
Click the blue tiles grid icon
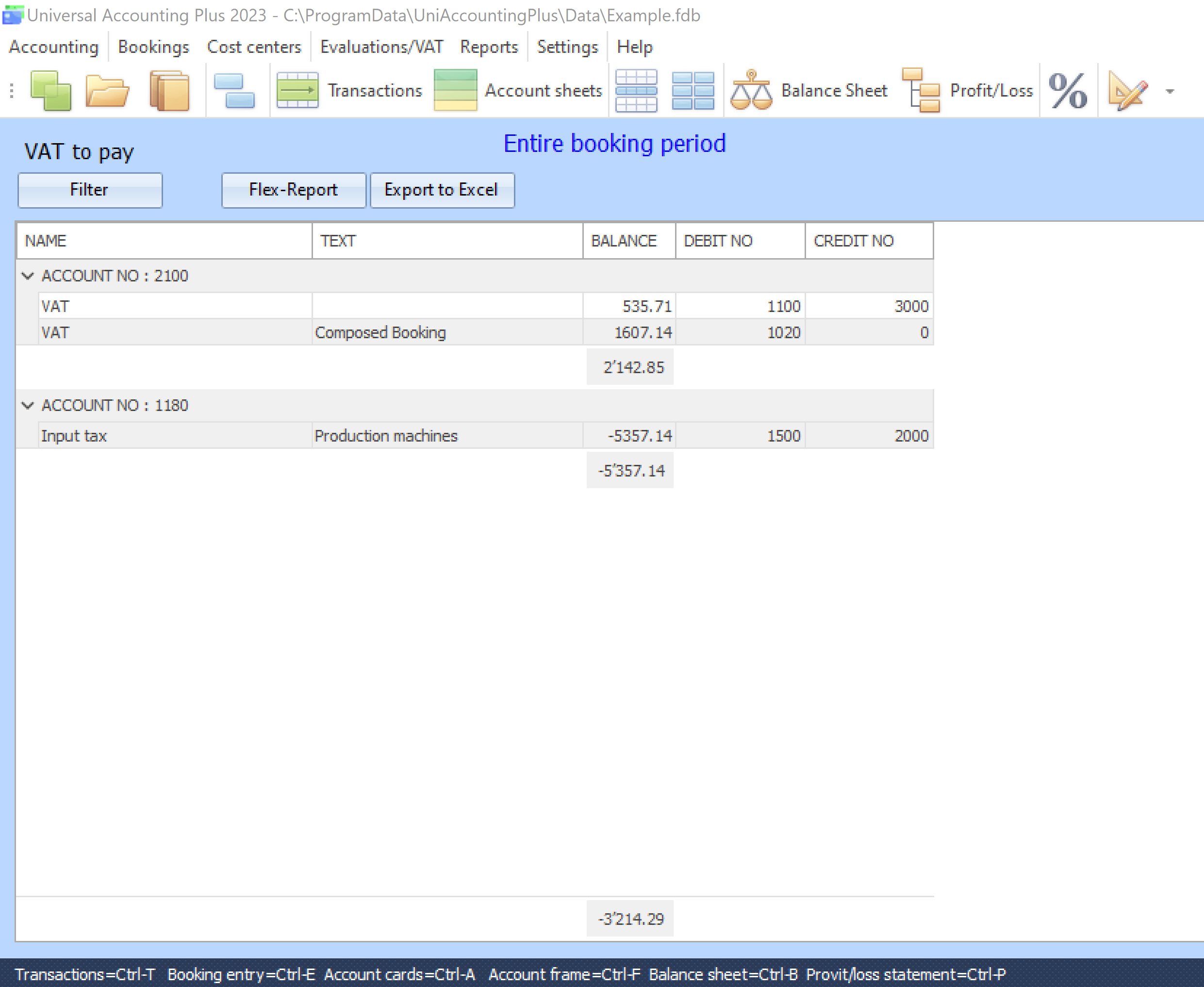click(693, 90)
